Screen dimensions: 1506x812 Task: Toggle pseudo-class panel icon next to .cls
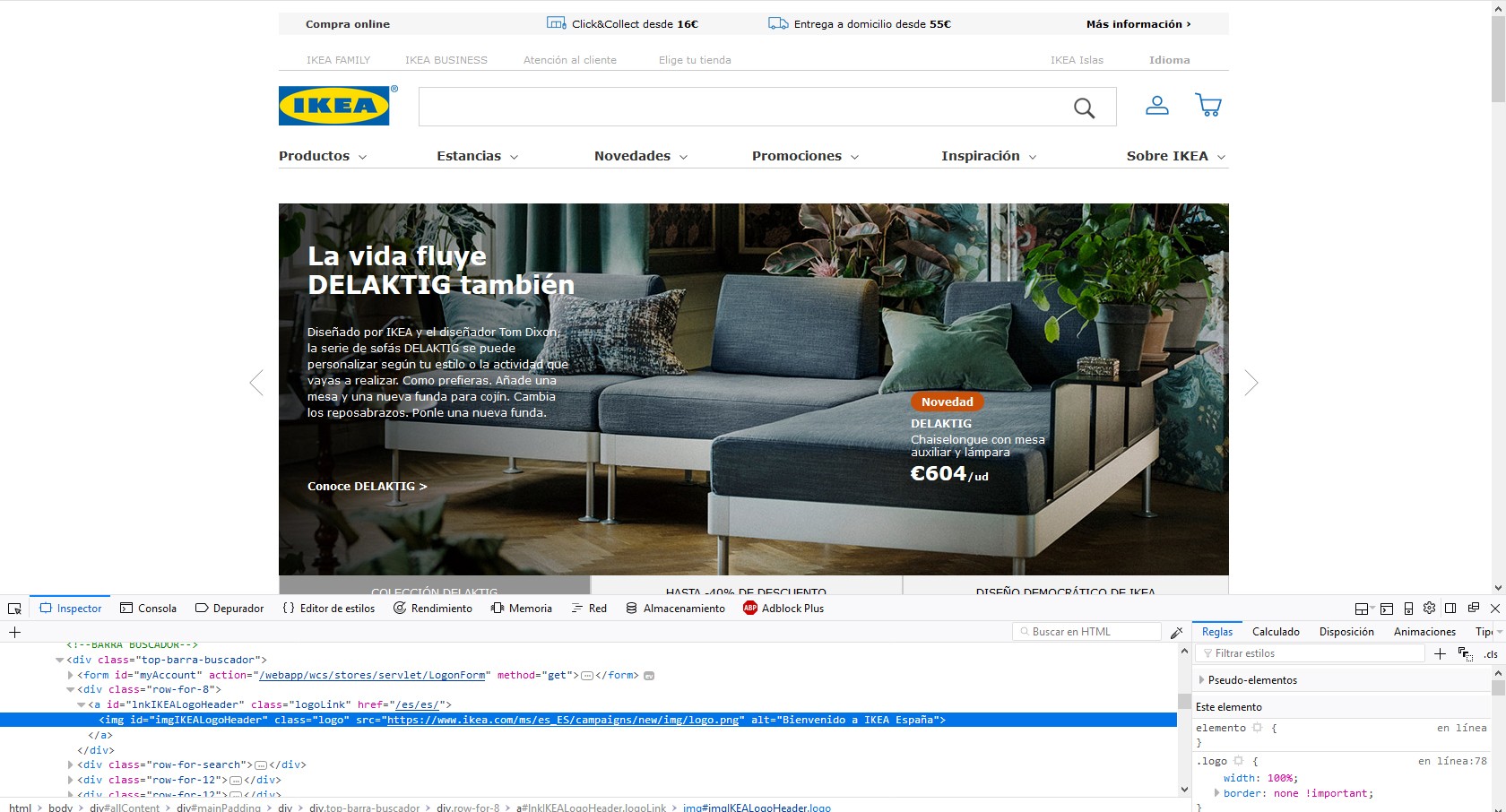1465,653
